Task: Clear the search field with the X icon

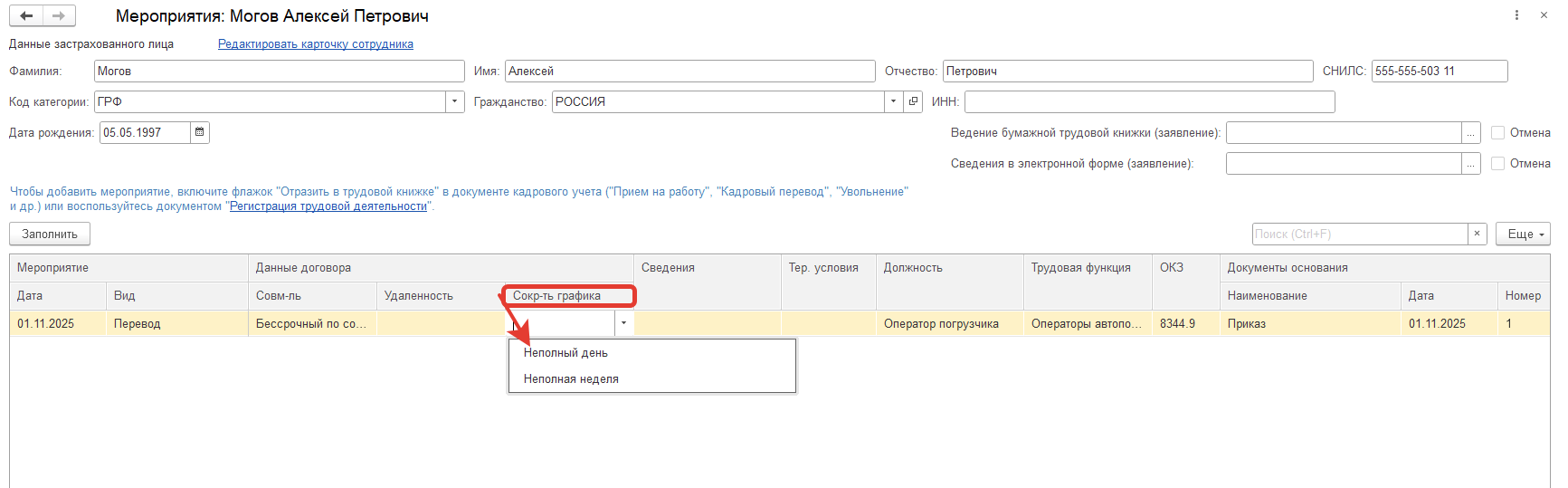Action: [1477, 234]
